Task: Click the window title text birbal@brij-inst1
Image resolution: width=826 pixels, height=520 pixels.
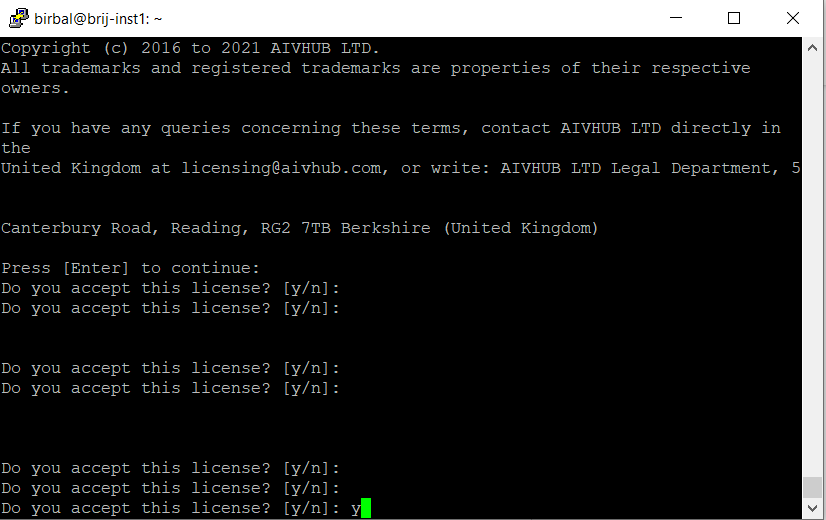Action: (98, 19)
